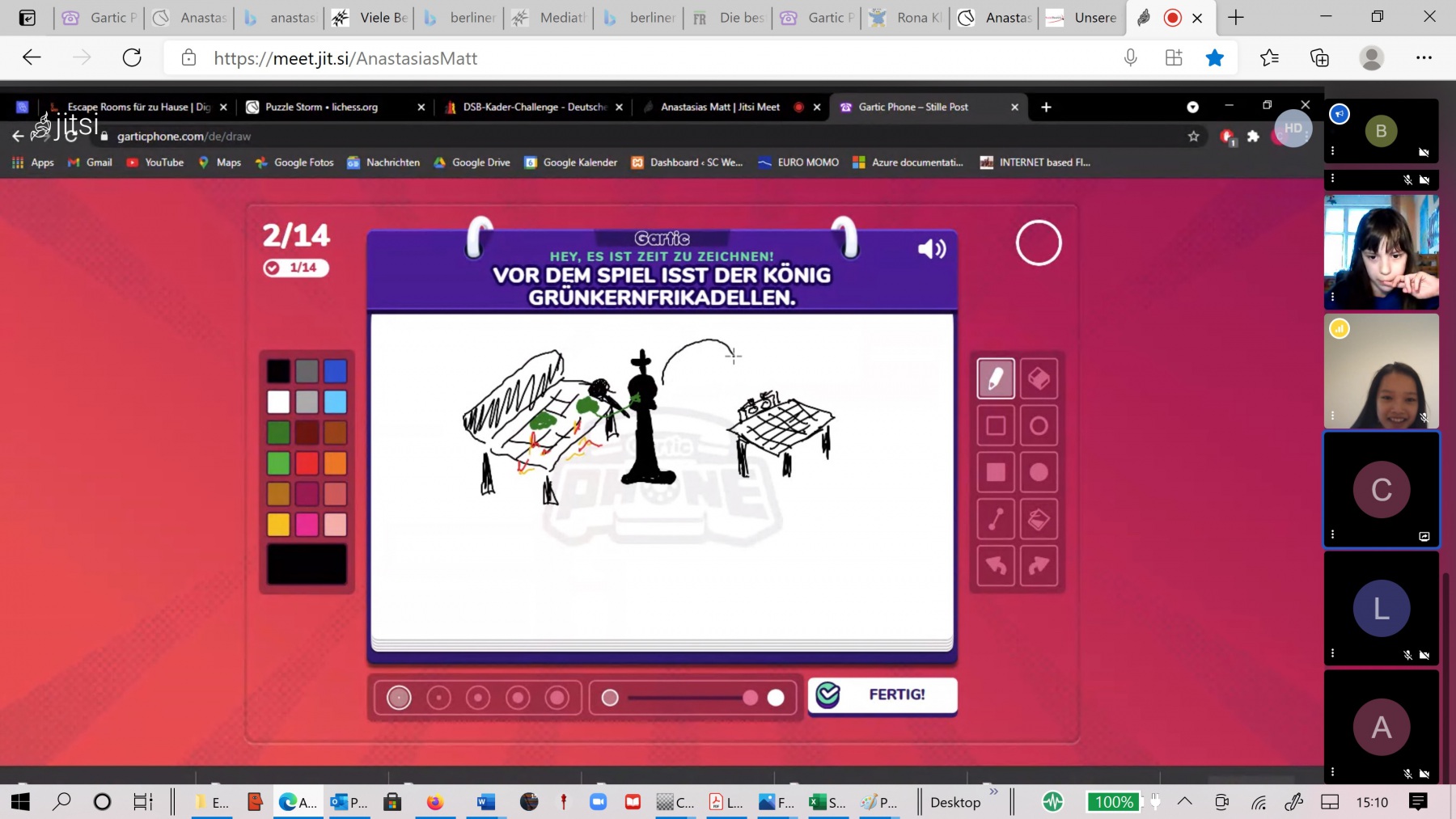Pick the paint bucket fill tool
The width and height of the screenshot is (1456, 819).
pos(1039,519)
